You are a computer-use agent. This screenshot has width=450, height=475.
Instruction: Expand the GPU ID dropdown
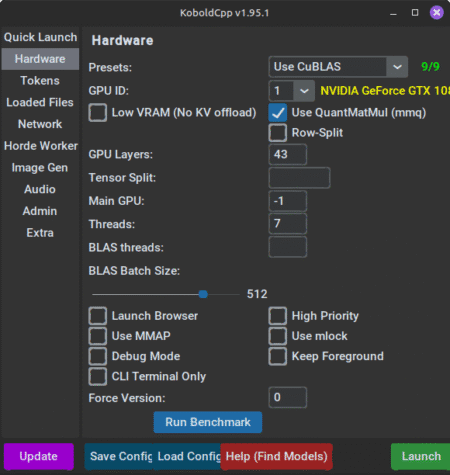292,91
